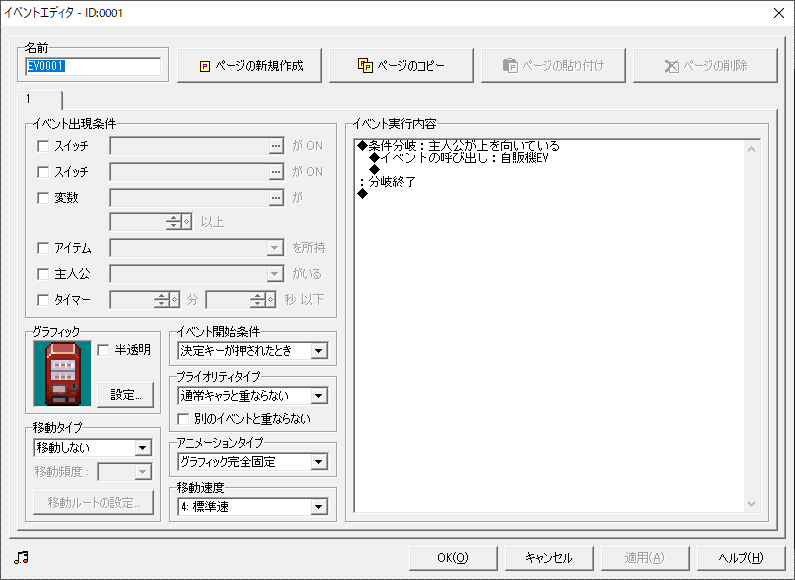Select the イベントの呼び出し command line
This screenshot has height=580, width=795.
[x=460, y=158]
